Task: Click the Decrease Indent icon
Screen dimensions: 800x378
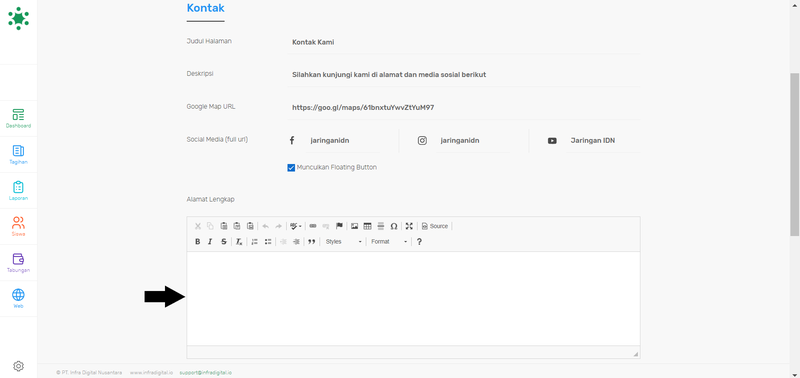Action: (284, 242)
